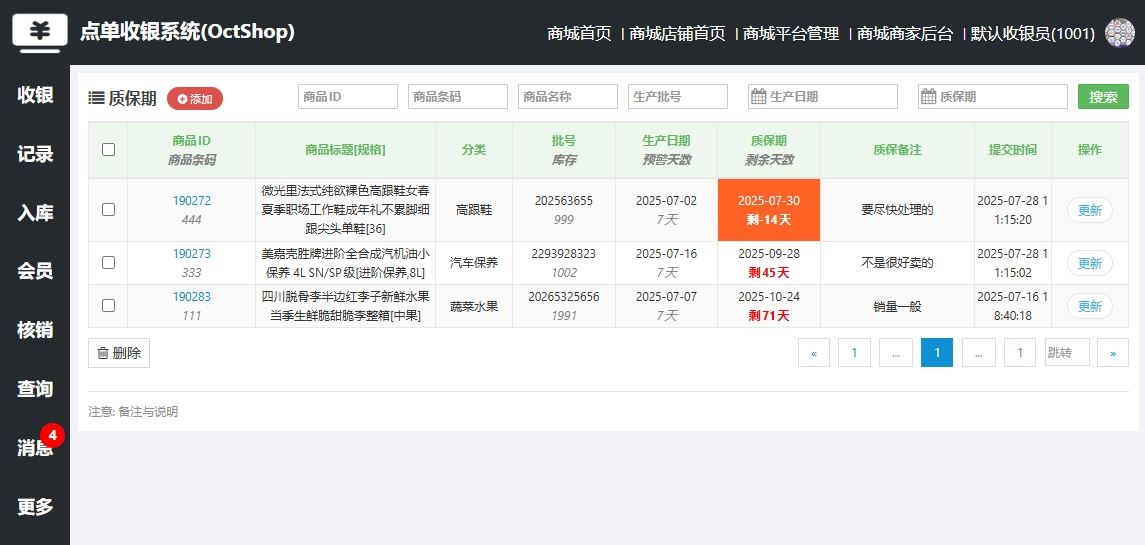Click 更新 for product 190272
Image resolution: width=1145 pixels, height=545 pixels.
point(1090,210)
